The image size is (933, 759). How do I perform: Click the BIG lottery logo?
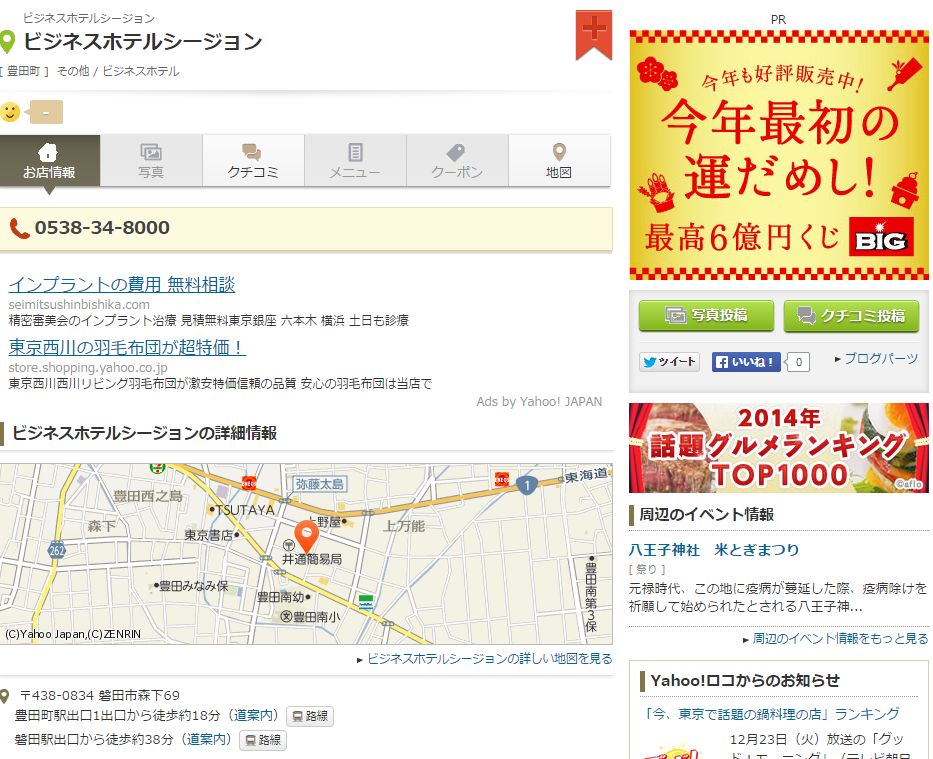coord(881,237)
